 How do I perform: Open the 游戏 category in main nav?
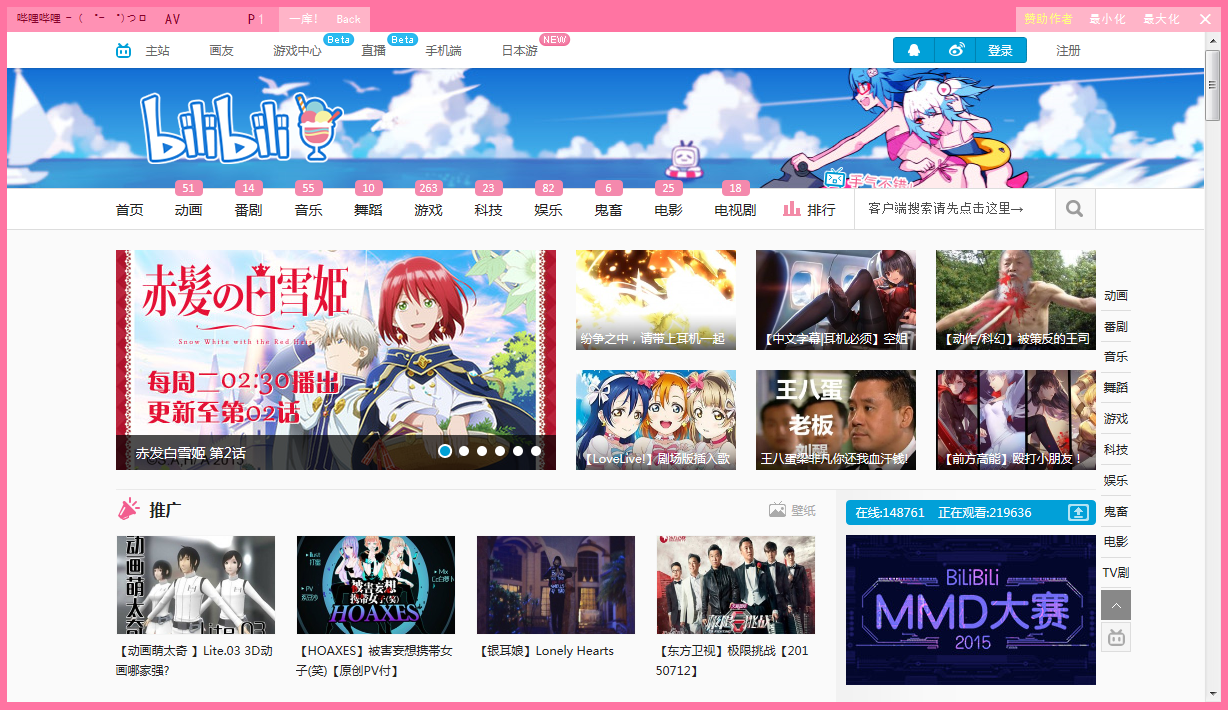click(428, 210)
